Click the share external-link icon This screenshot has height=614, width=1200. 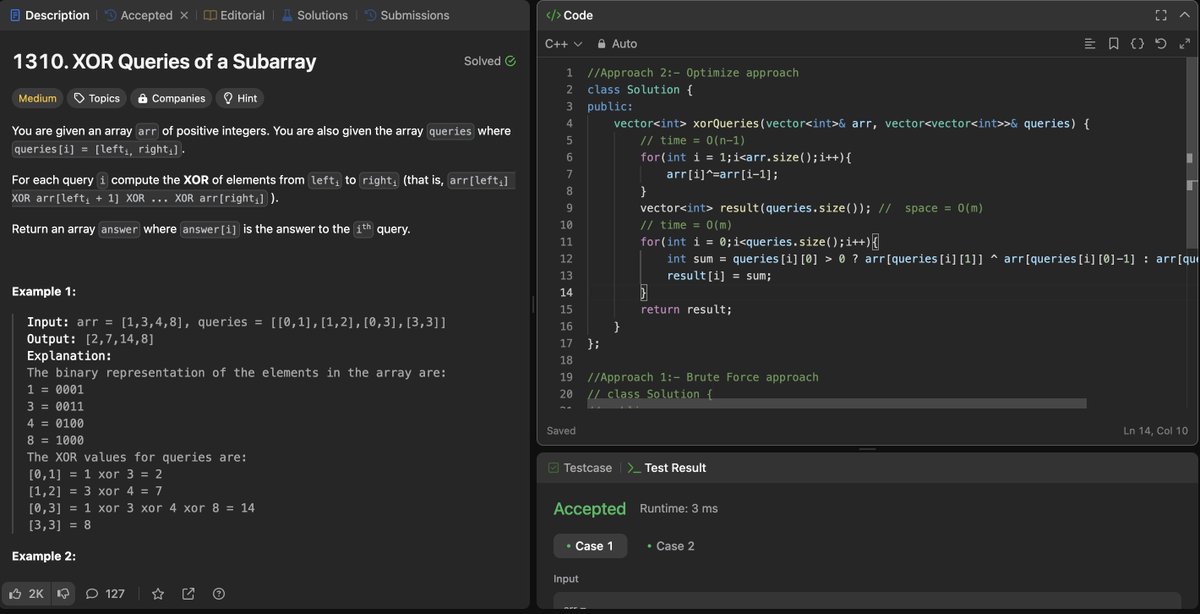click(188, 594)
